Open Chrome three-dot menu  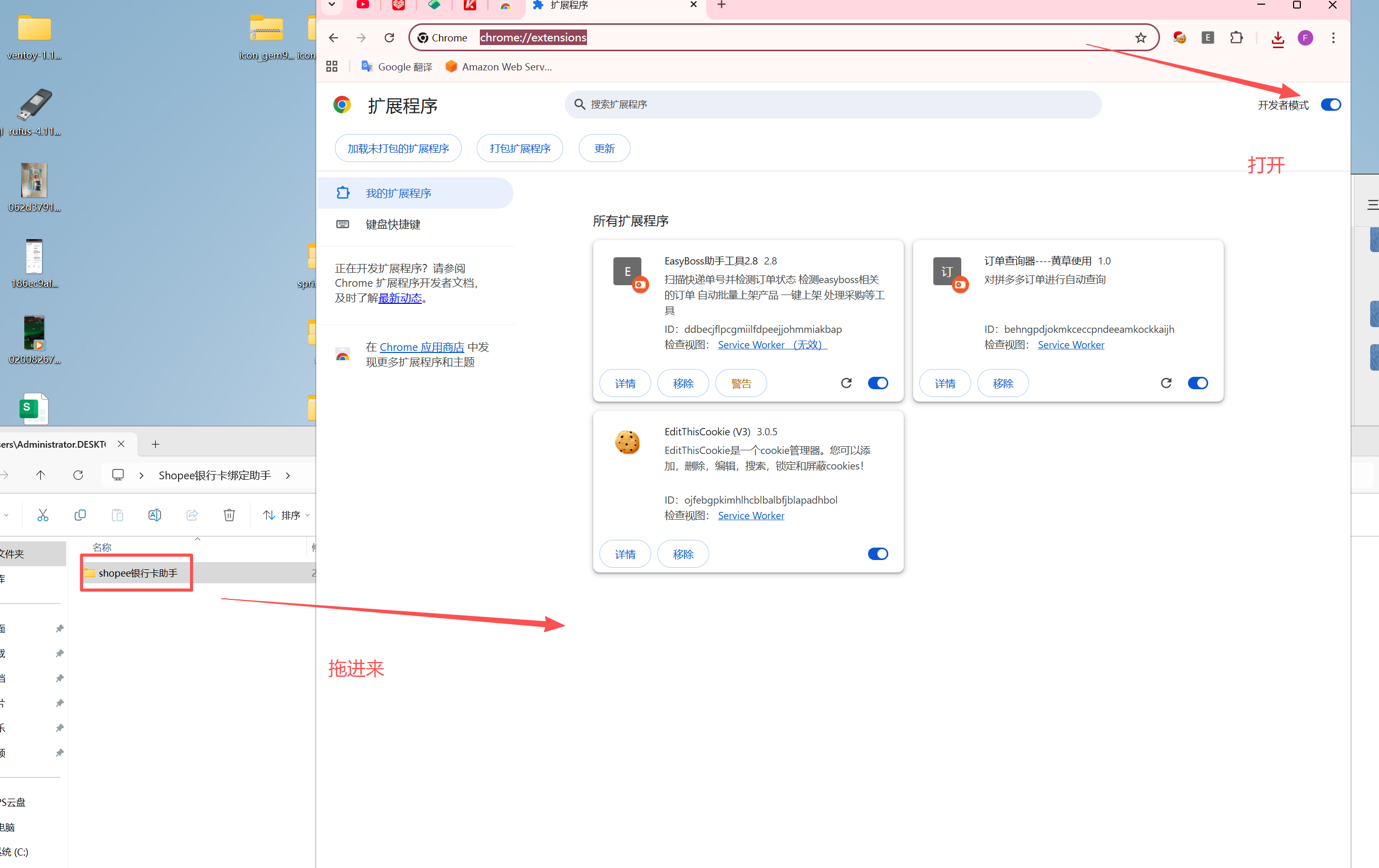click(1333, 38)
